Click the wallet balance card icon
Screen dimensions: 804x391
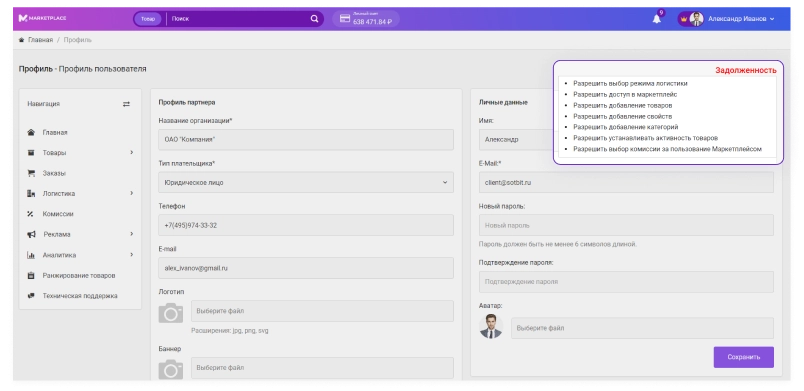pos(345,18)
